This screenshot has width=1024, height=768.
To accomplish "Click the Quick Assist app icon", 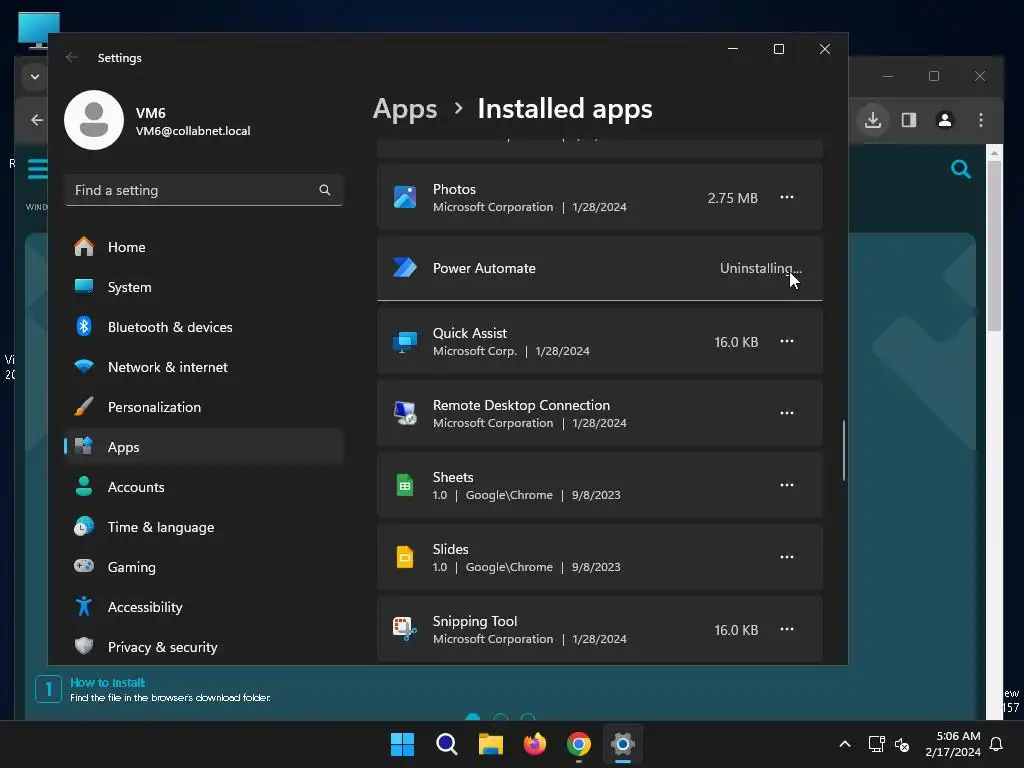I will (x=405, y=342).
